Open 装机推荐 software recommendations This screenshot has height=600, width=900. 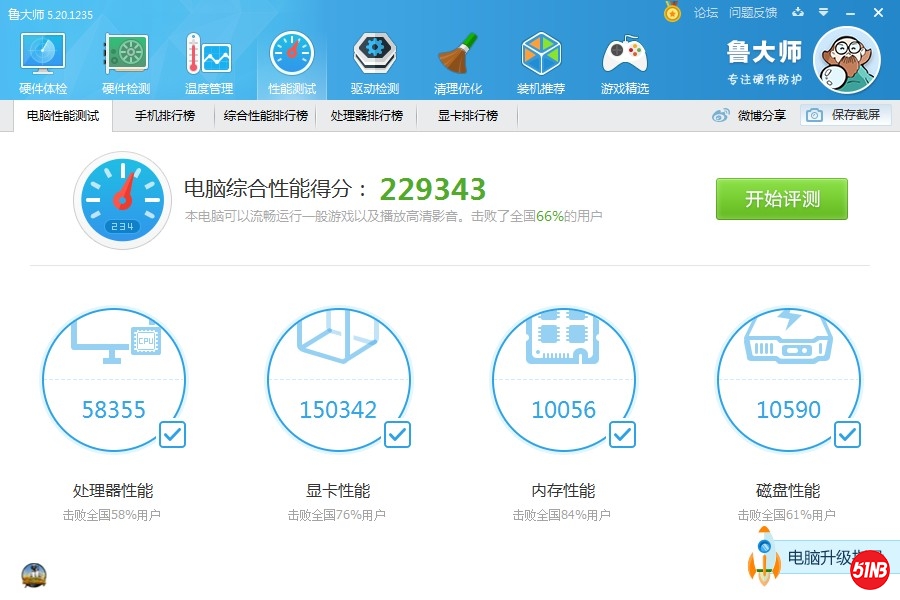point(541,63)
